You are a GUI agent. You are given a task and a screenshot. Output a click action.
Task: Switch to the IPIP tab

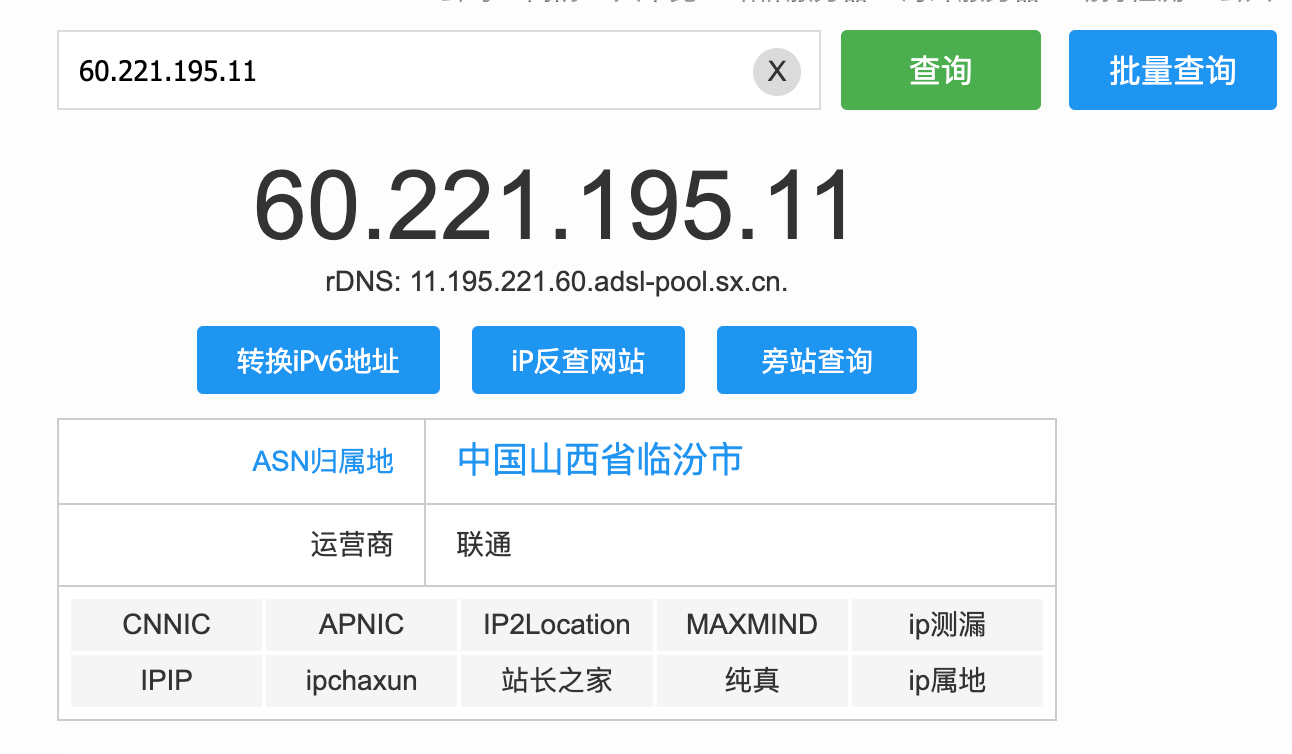coord(166,681)
